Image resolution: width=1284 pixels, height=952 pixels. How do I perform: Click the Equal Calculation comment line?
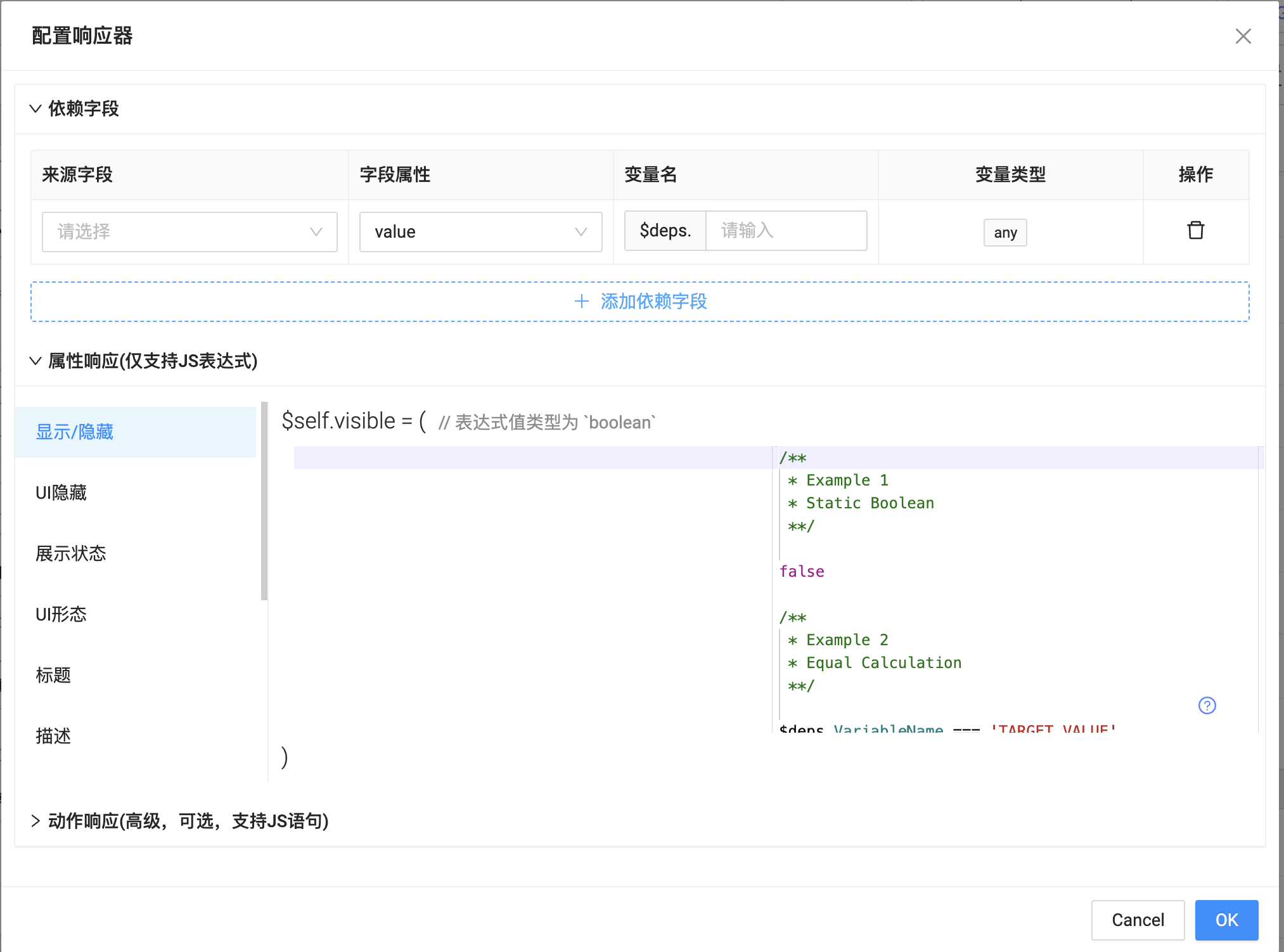click(875, 663)
